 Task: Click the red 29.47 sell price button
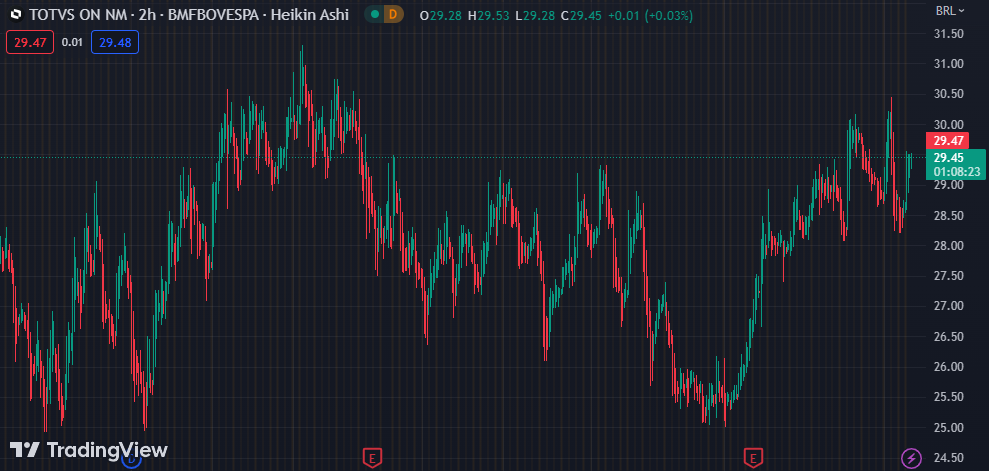point(30,42)
